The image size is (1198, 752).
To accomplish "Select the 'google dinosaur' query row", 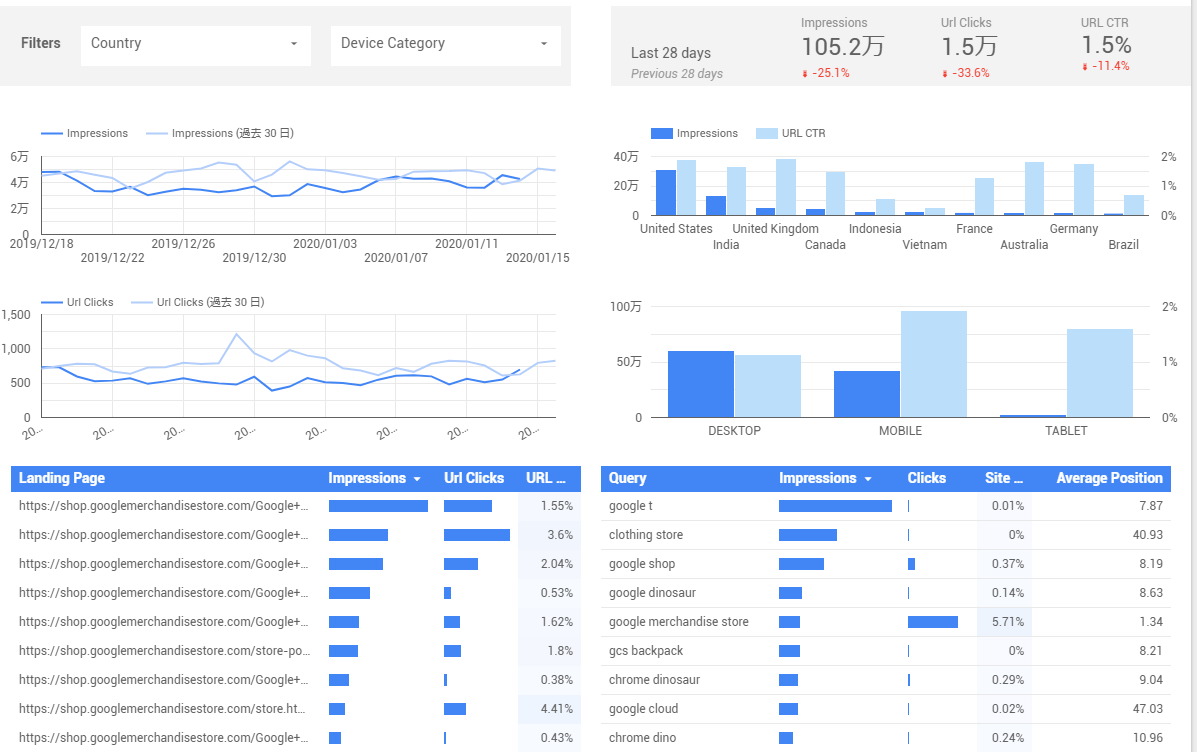I will click(x=886, y=593).
